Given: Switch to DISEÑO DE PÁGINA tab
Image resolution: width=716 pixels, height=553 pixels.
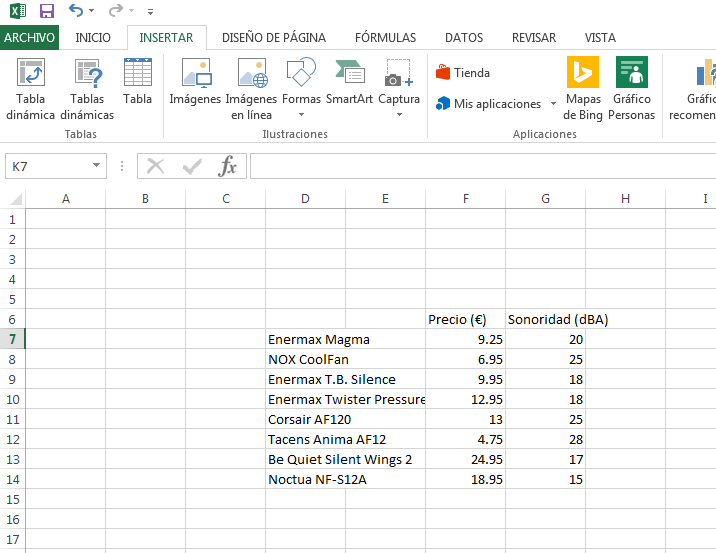Looking at the screenshot, I should (274, 37).
